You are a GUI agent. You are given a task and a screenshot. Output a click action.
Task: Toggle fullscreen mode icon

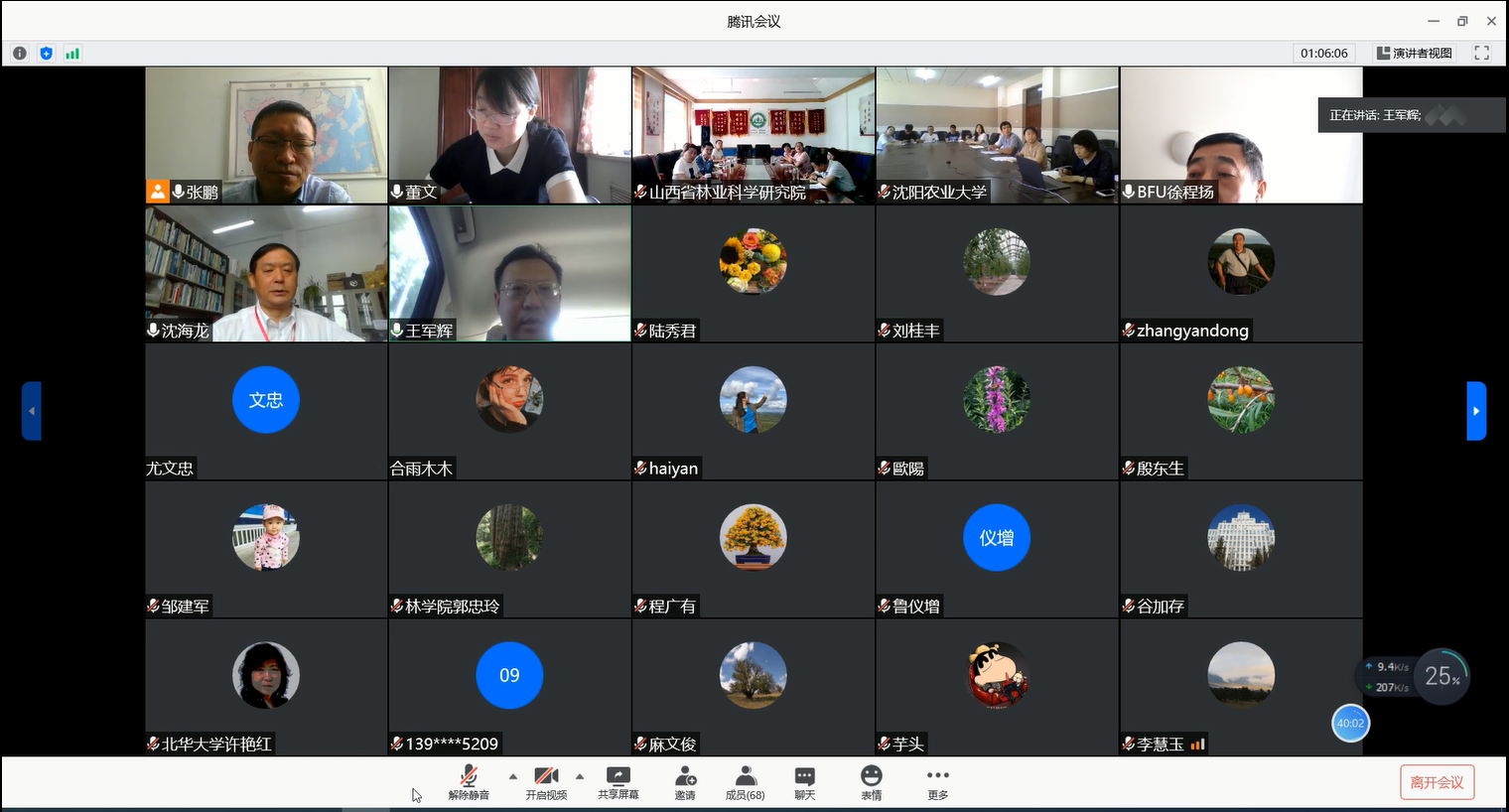[1481, 54]
